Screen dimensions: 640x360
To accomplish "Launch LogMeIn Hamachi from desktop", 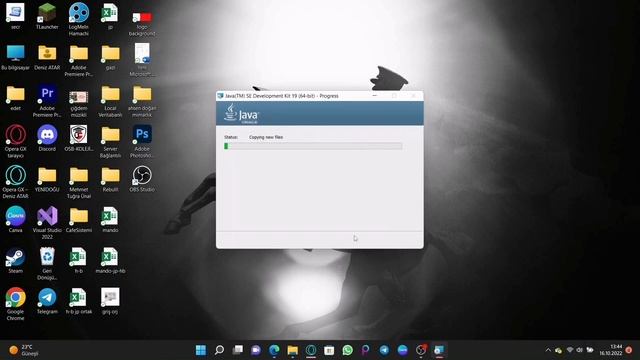I will [x=78, y=19].
